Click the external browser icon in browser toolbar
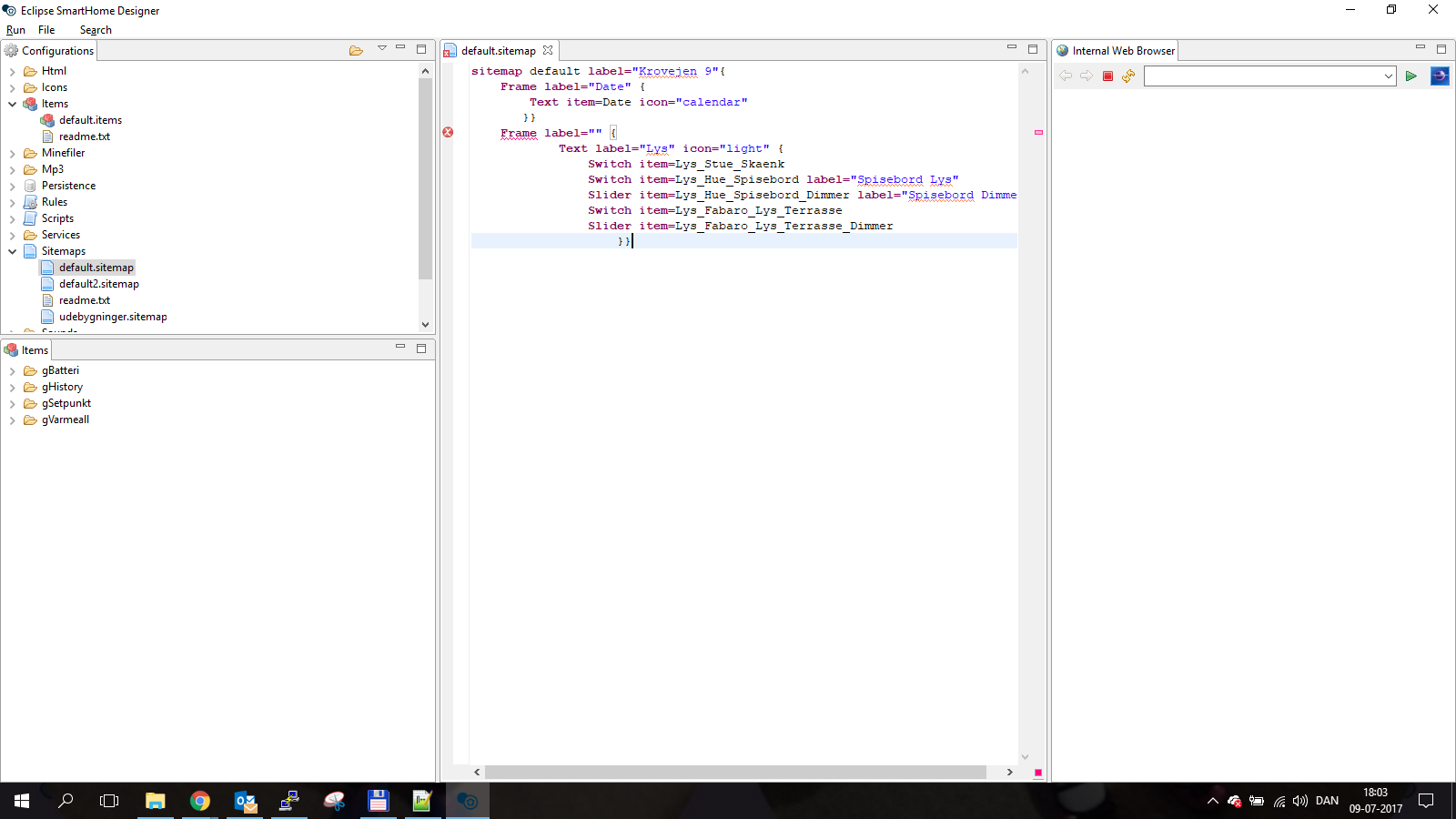Image resolution: width=1456 pixels, height=819 pixels. [x=1440, y=76]
